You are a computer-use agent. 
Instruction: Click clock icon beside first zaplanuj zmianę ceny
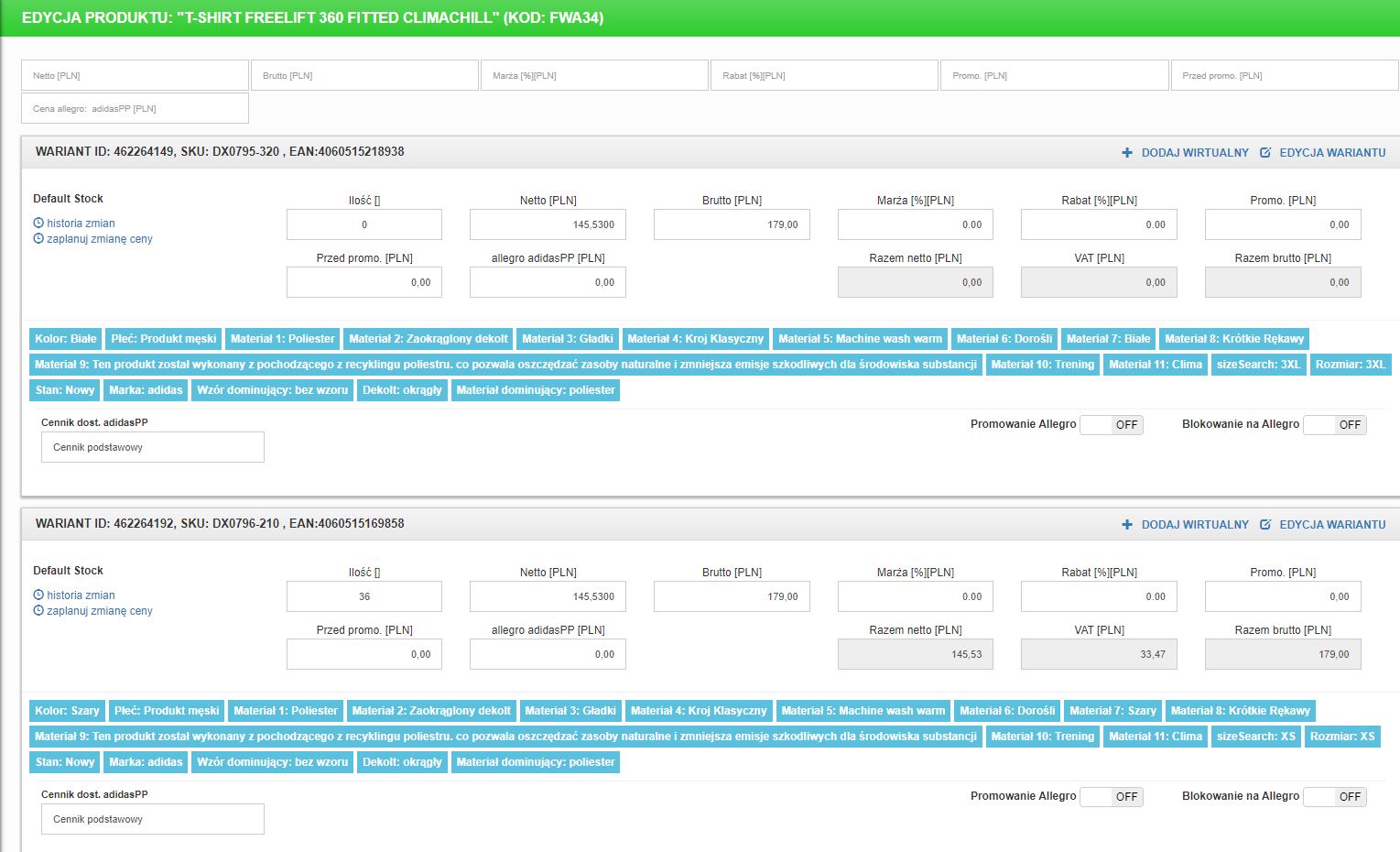point(38,238)
